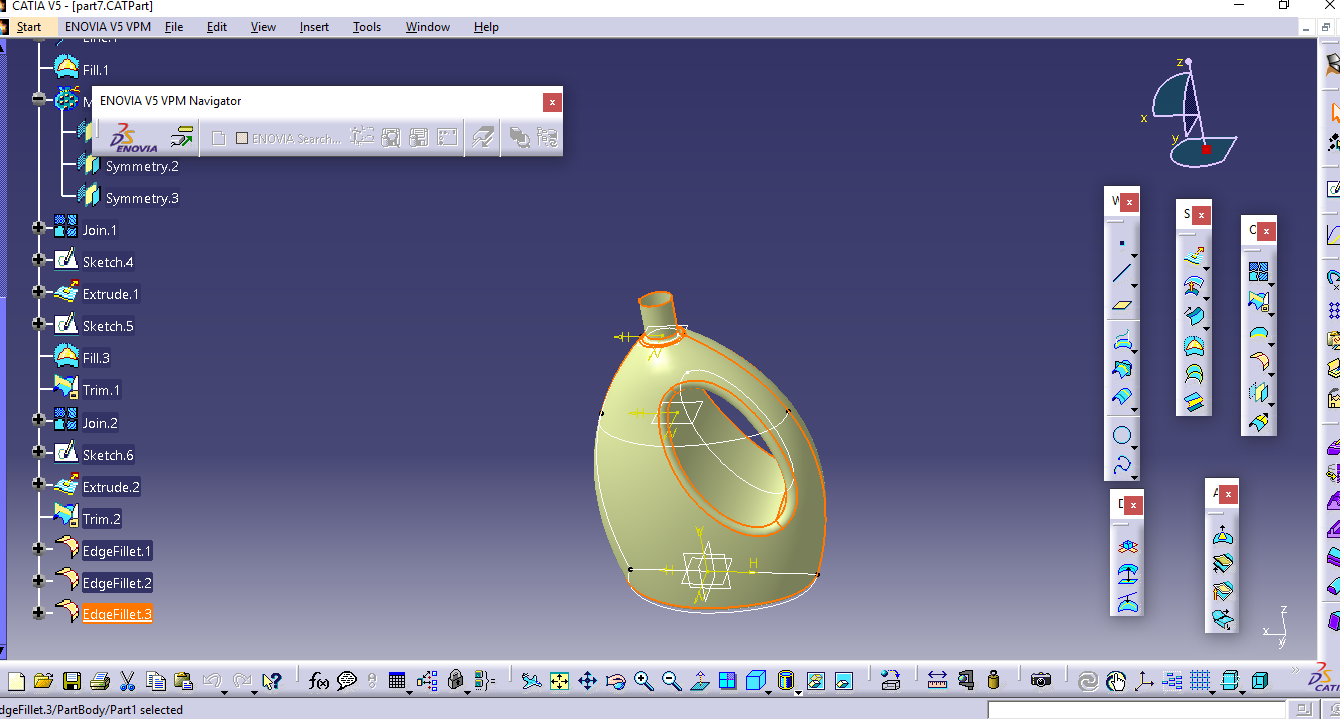
Task: Expand the Extrude.1 tree node
Action: click(x=39, y=292)
